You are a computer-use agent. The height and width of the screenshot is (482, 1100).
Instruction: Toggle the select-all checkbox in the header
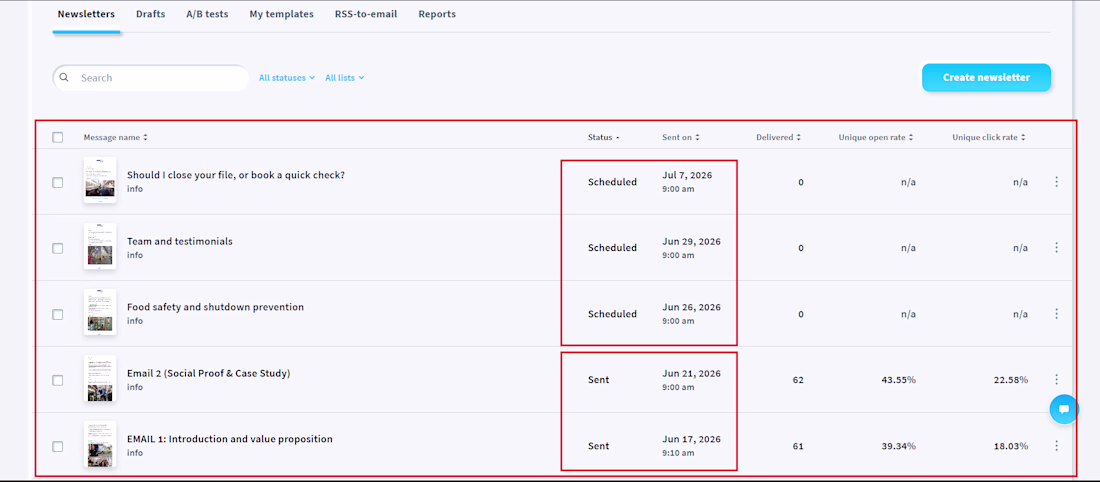[x=58, y=138]
